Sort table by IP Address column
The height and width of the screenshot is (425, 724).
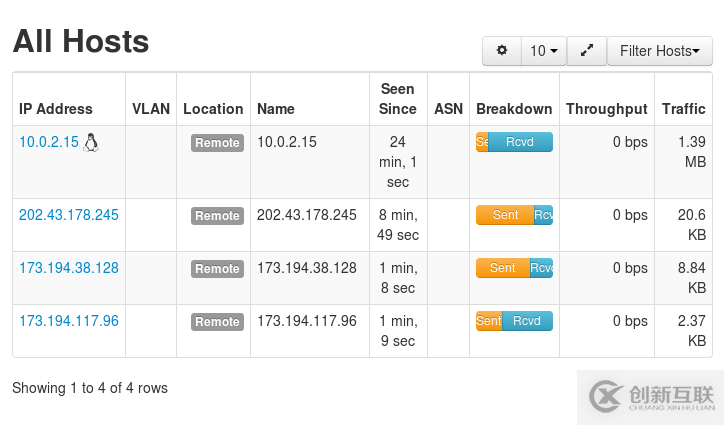point(56,109)
